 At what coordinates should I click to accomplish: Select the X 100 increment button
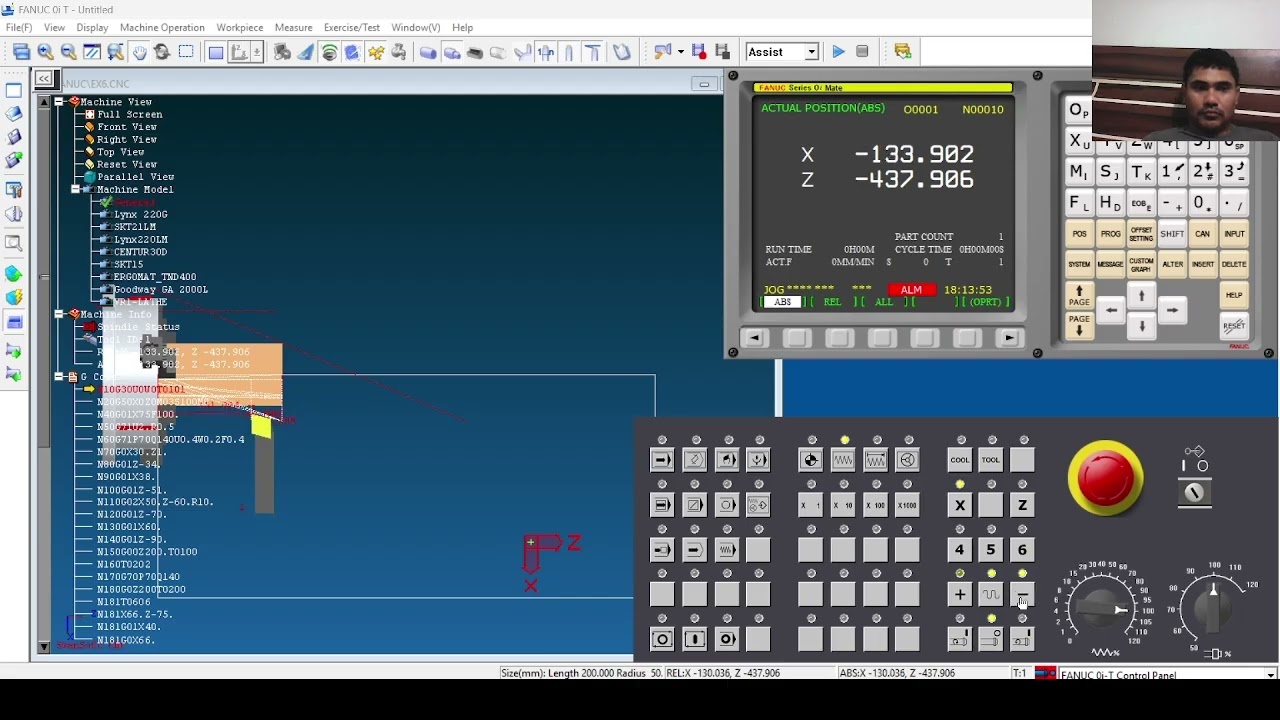pos(875,505)
